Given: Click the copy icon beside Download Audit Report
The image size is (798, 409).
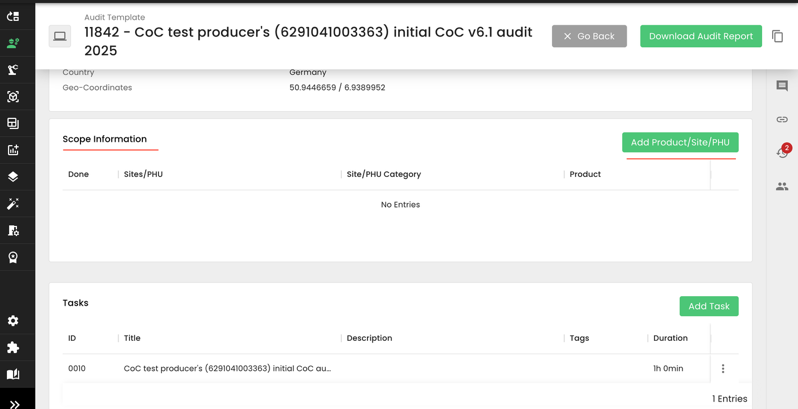Looking at the screenshot, I should point(777,36).
